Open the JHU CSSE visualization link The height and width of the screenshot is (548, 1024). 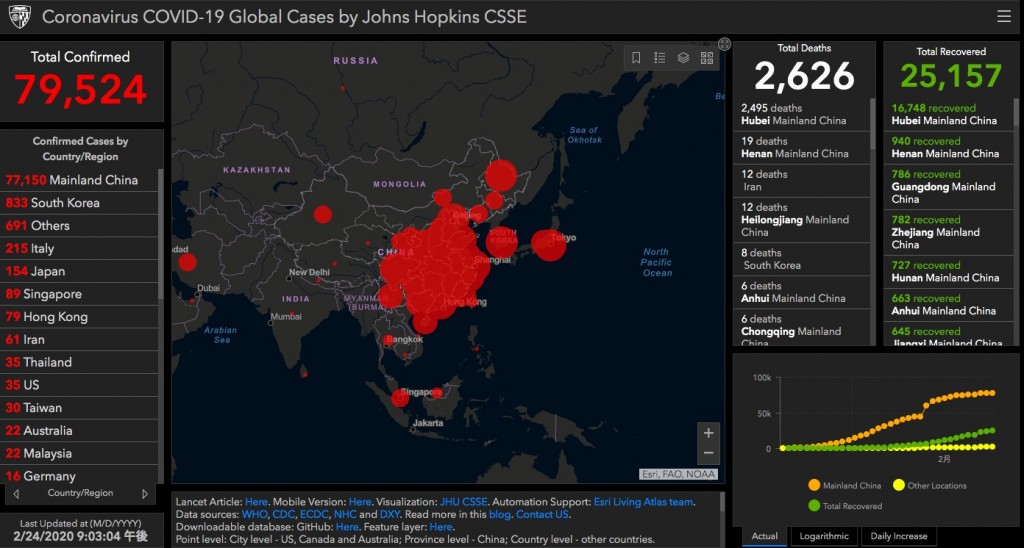tap(463, 502)
